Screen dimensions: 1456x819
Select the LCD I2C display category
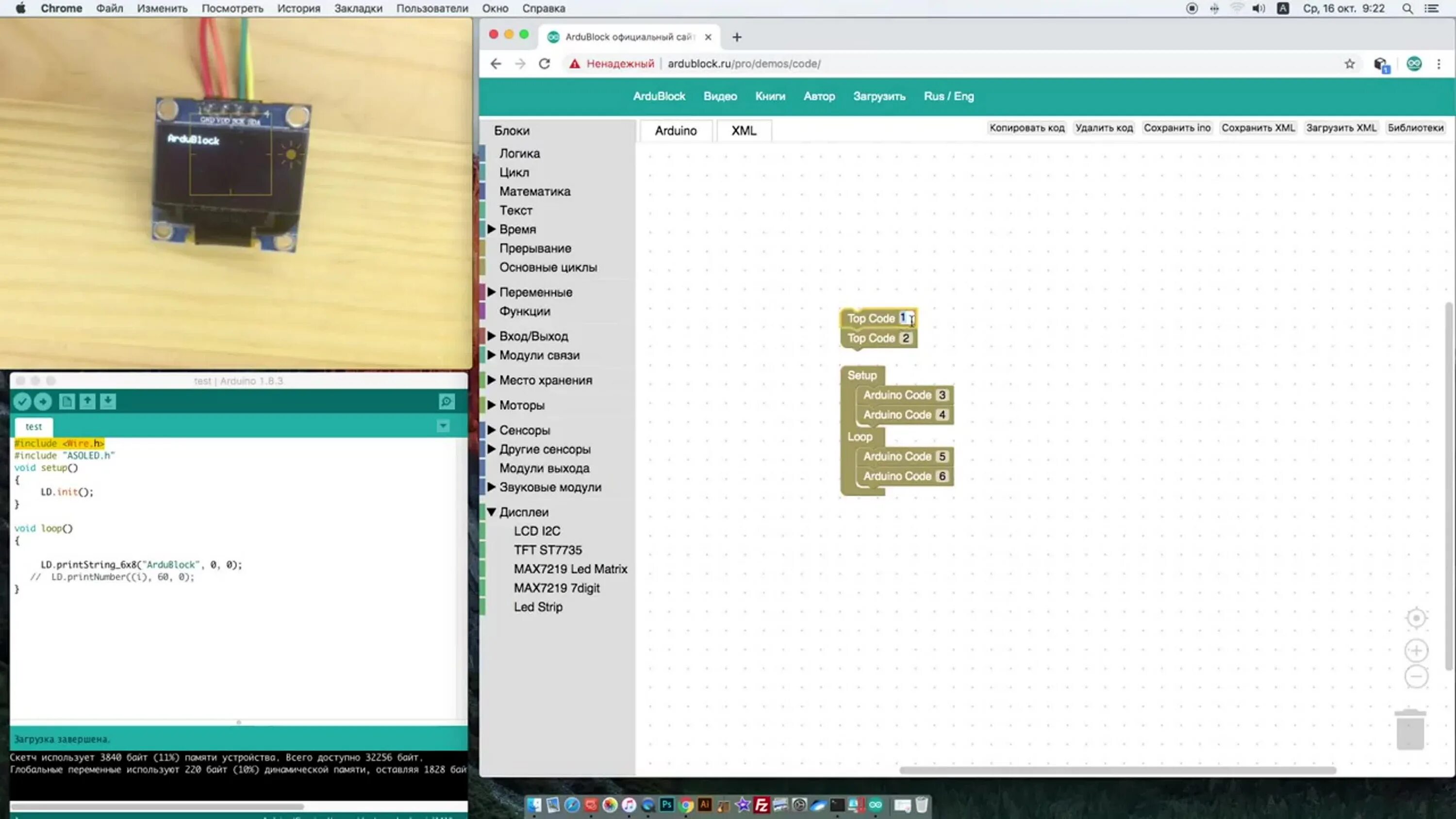tap(537, 531)
